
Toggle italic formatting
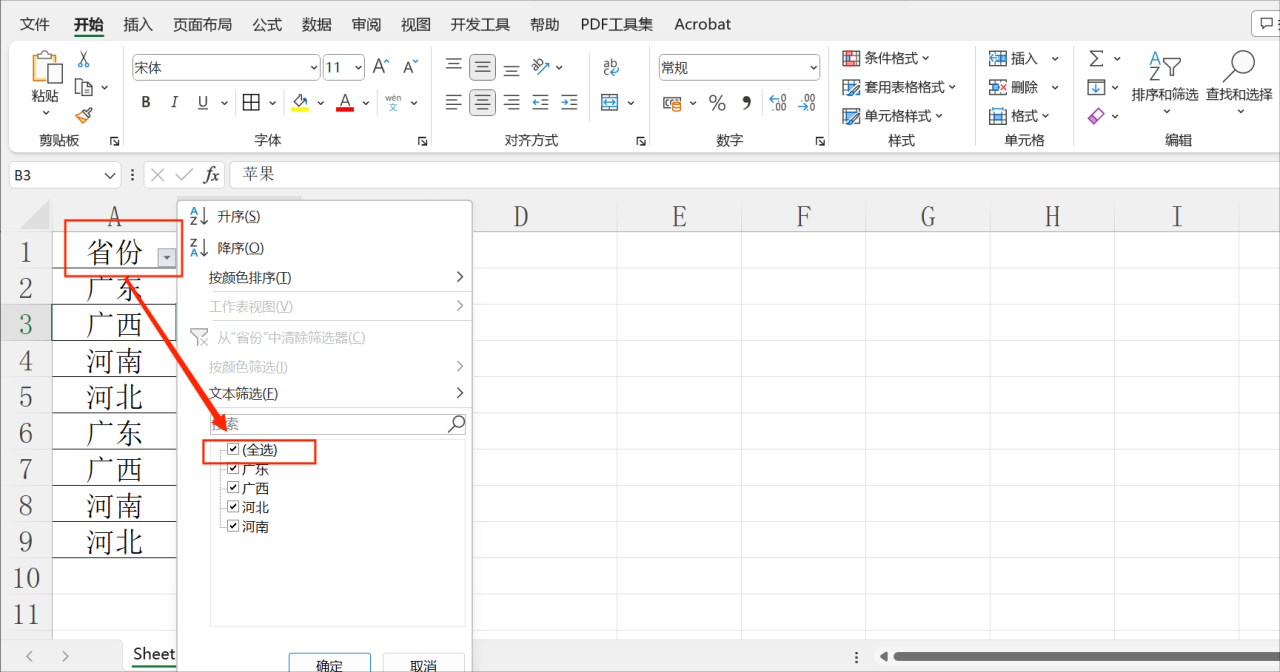175,102
